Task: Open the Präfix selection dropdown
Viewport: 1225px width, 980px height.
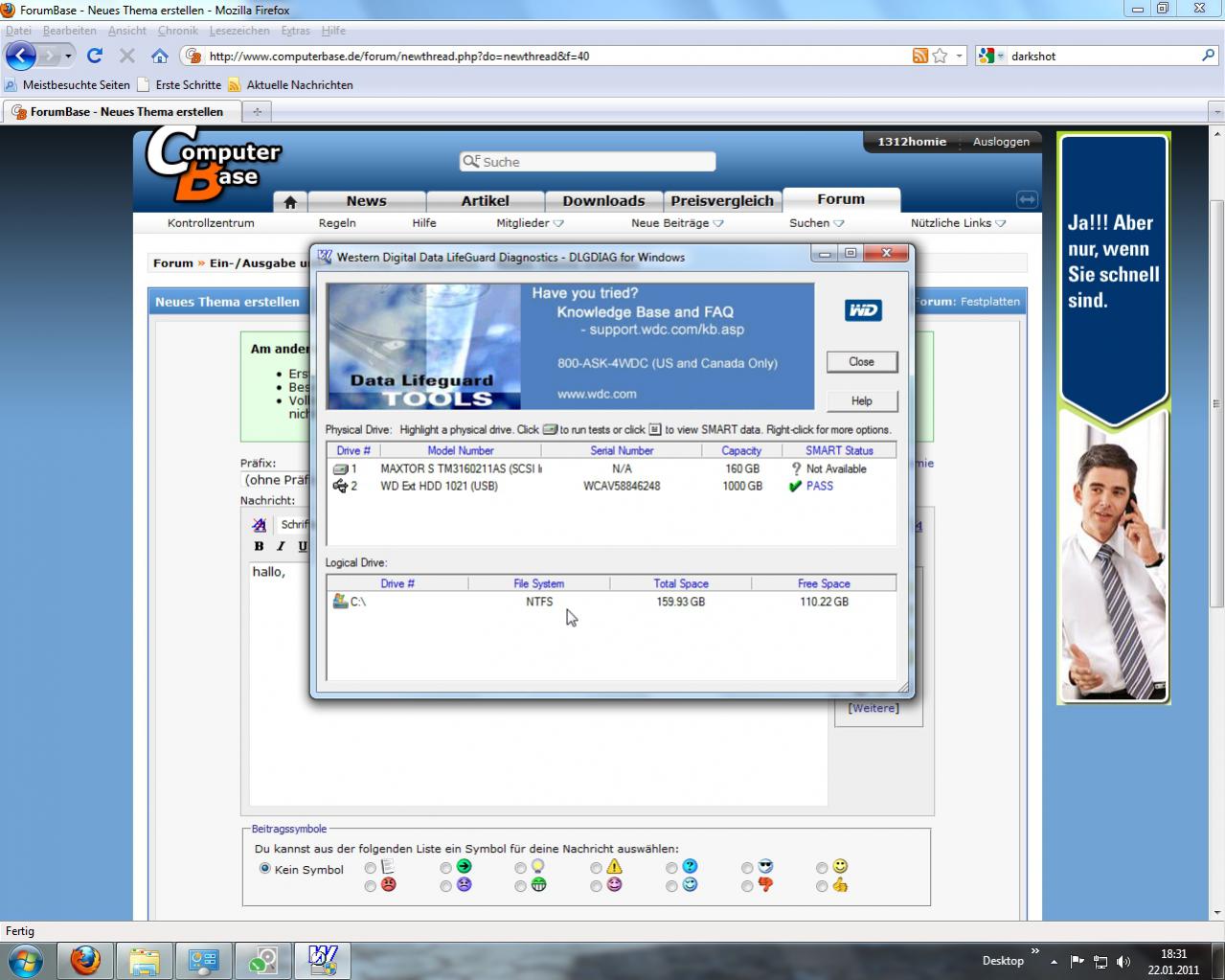Action: (277, 480)
